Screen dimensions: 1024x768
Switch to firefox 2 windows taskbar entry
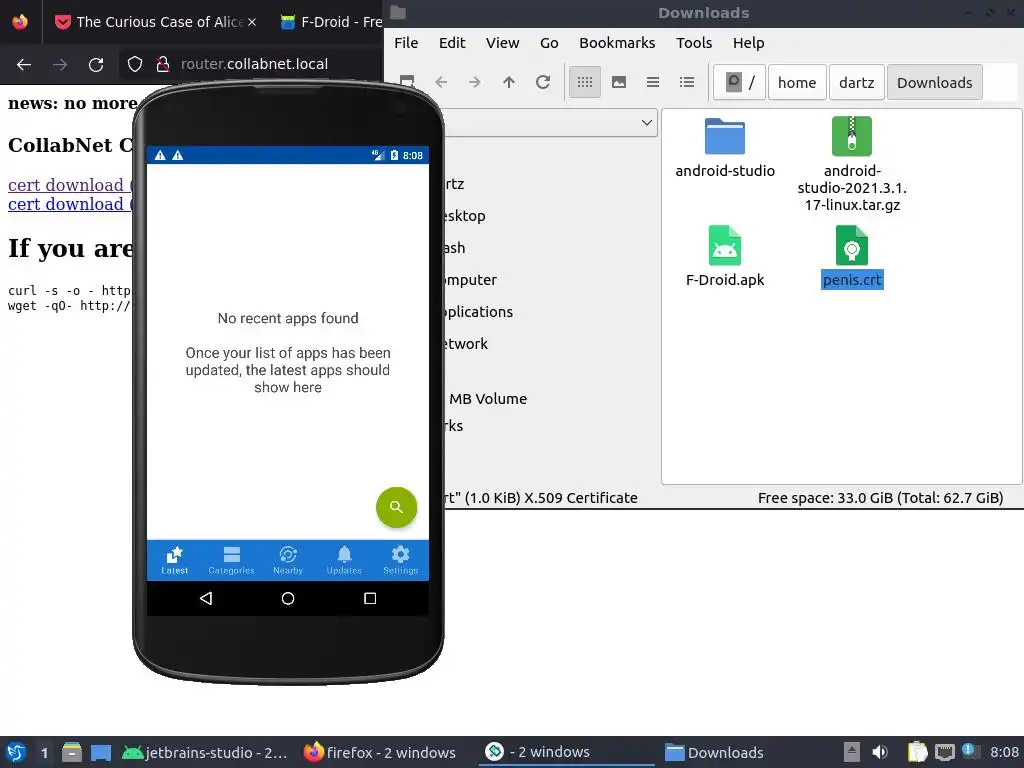[x=380, y=752]
